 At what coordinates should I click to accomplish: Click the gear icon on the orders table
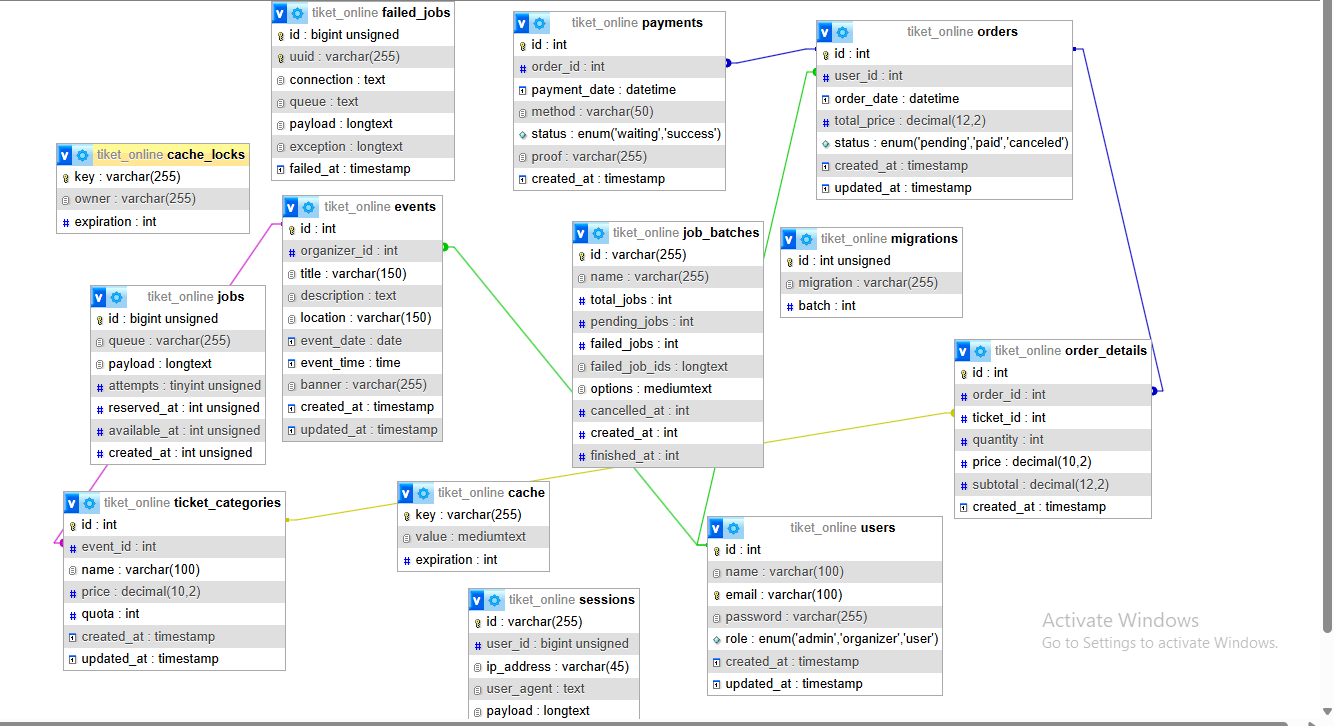pyautogui.click(x=843, y=32)
